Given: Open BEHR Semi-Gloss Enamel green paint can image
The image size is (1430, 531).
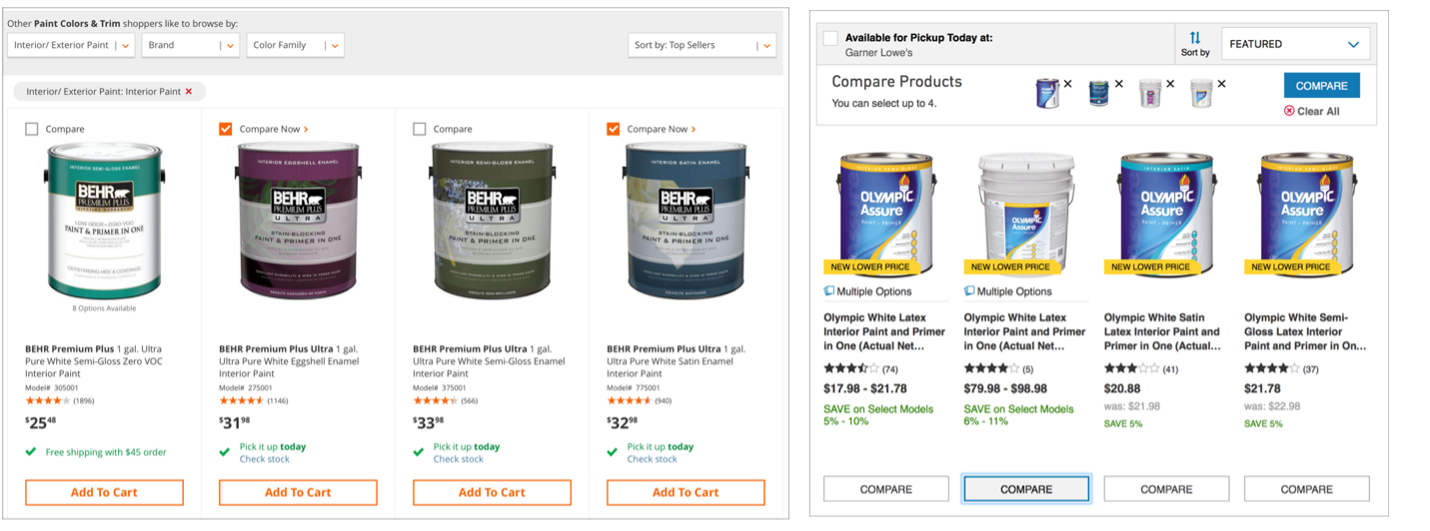Looking at the screenshot, I should pyautogui.click(x=491, y=218).
